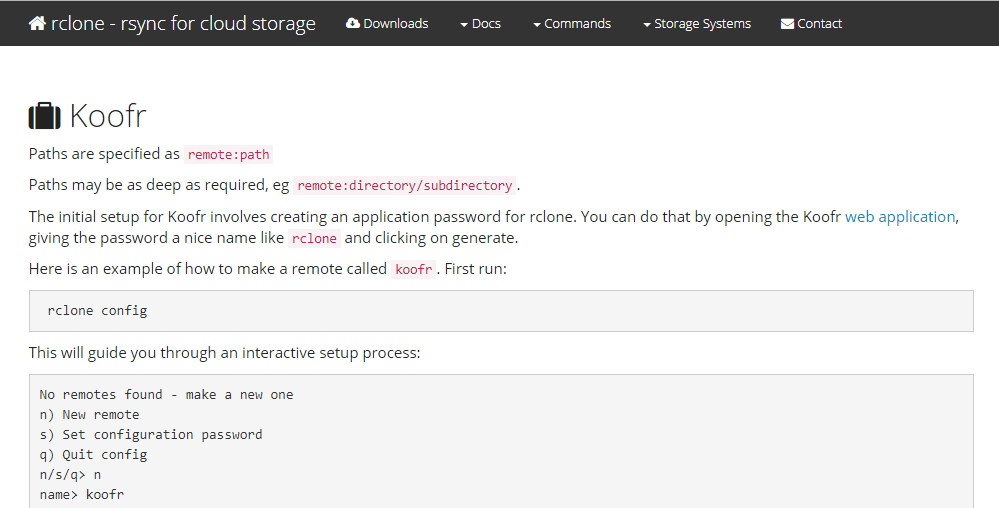Click the 'name> koofr' line in terminal output
This screenshot has width=999, height=508.
point(82,494)
